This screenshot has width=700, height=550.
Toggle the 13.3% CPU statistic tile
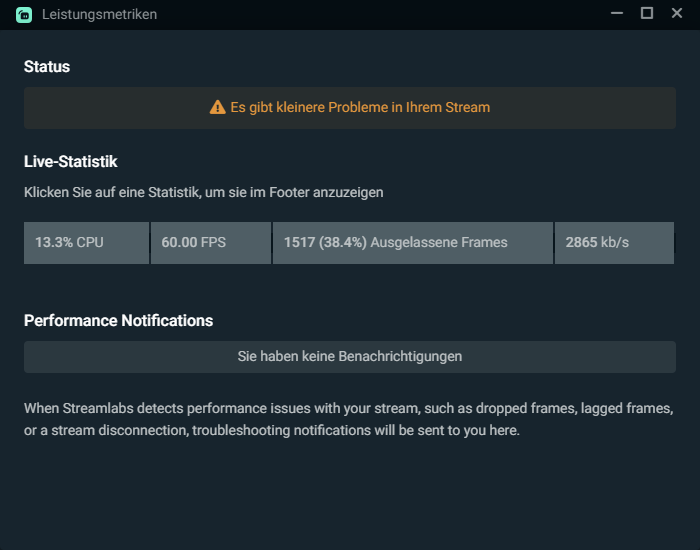pyautogui.click(x=87, y=243)
